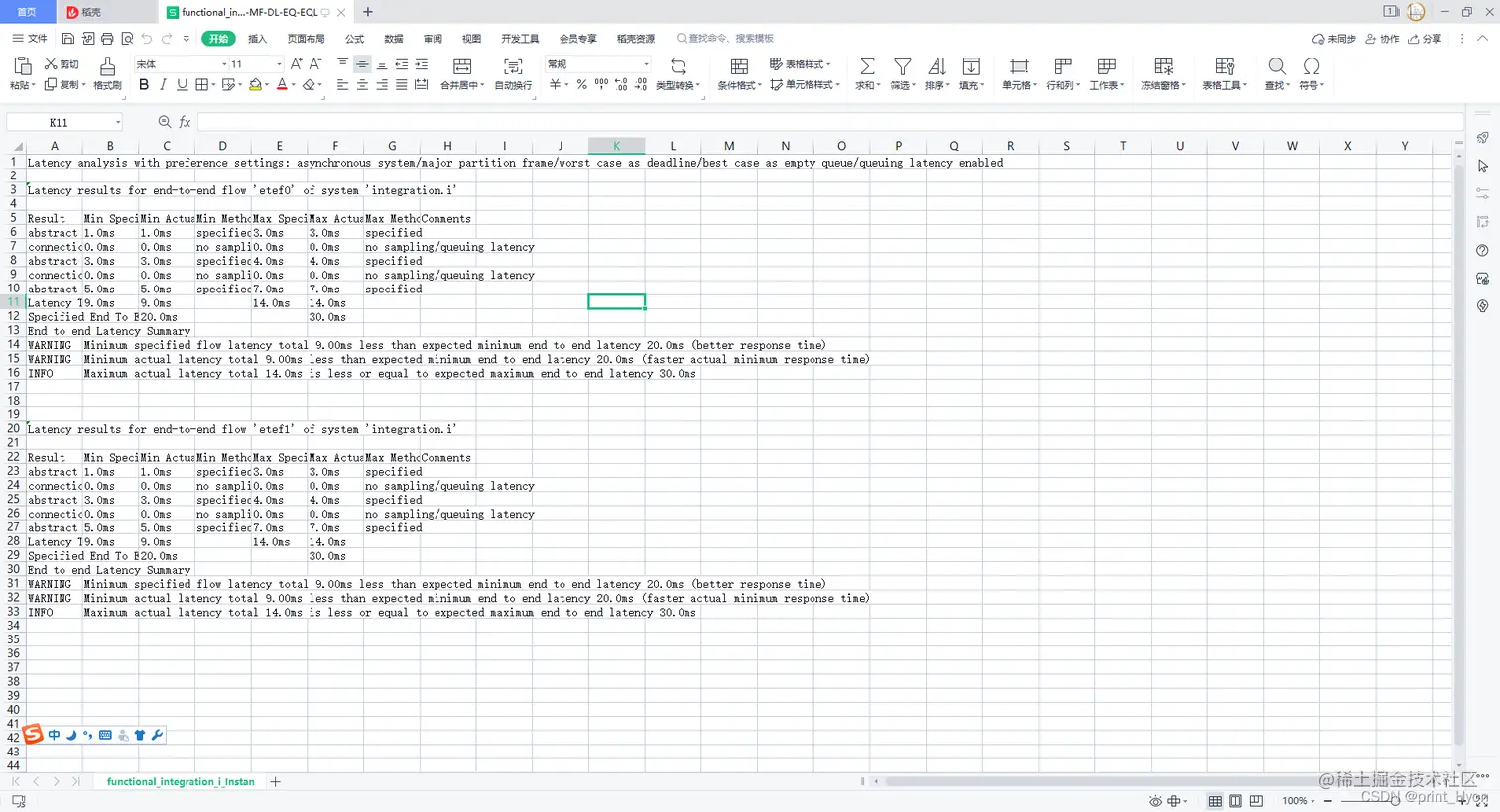The height and width of the screenshot is (812, 1500).
Task: Increase font size with A+ icon
Action: click(296, 64)
